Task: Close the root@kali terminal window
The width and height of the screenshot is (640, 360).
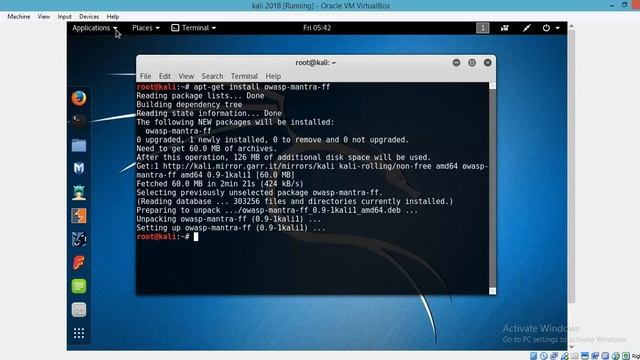Action: click(x=487, y=62)
